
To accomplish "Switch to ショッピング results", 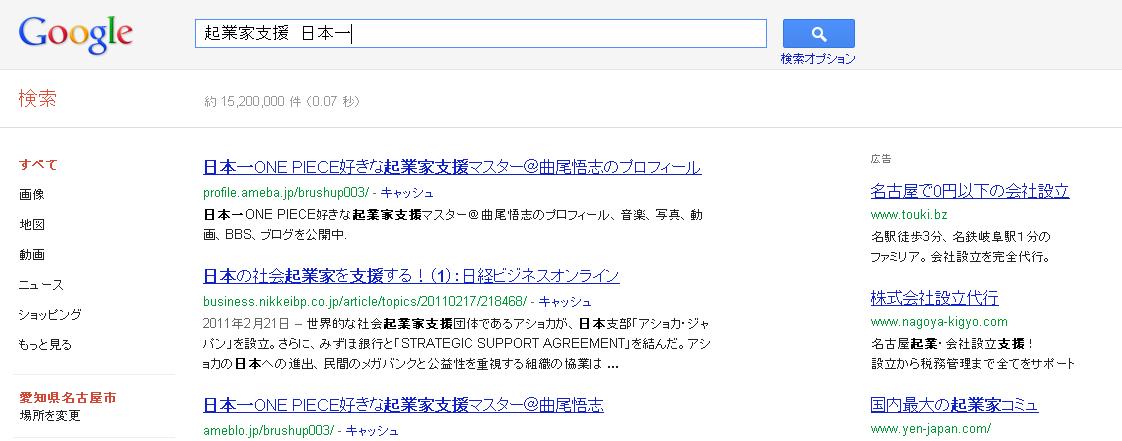I will pos(50,314).
